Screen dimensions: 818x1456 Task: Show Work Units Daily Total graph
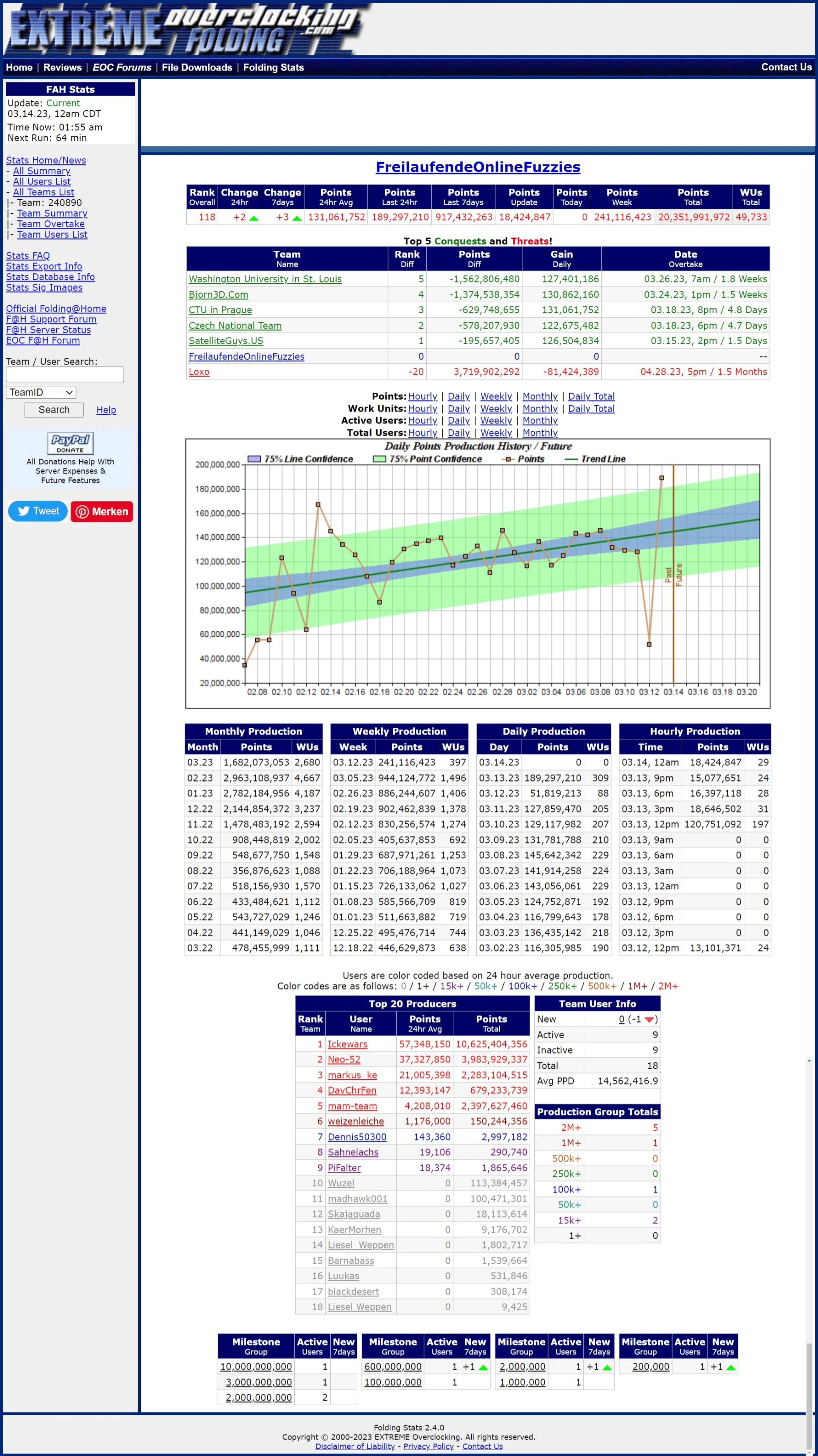coord(592,409)
